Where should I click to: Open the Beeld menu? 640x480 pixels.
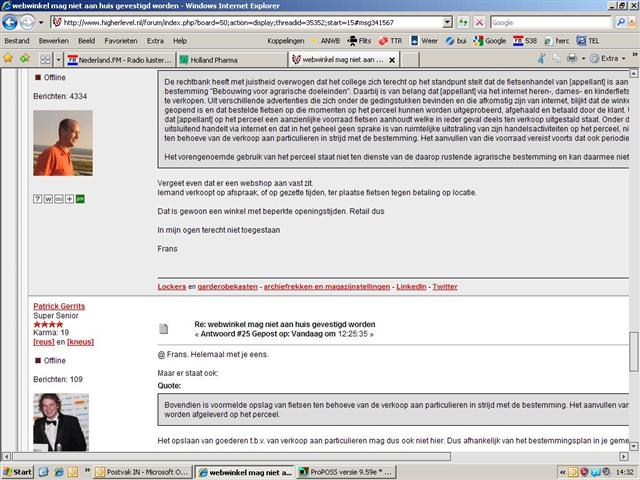[x=87, y=41]
